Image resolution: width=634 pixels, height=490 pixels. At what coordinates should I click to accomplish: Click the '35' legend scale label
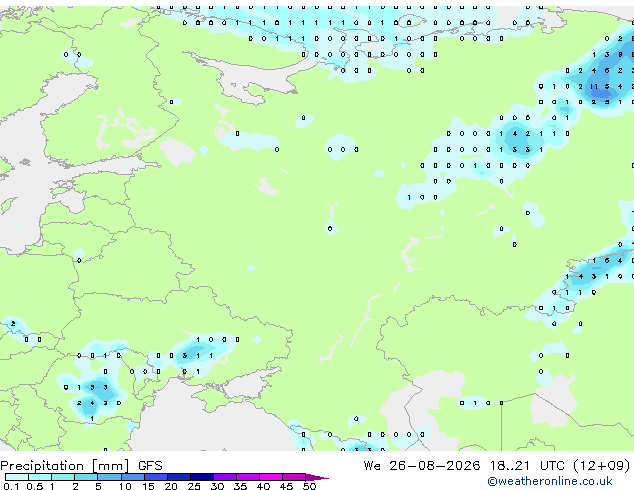pos(240,486)
